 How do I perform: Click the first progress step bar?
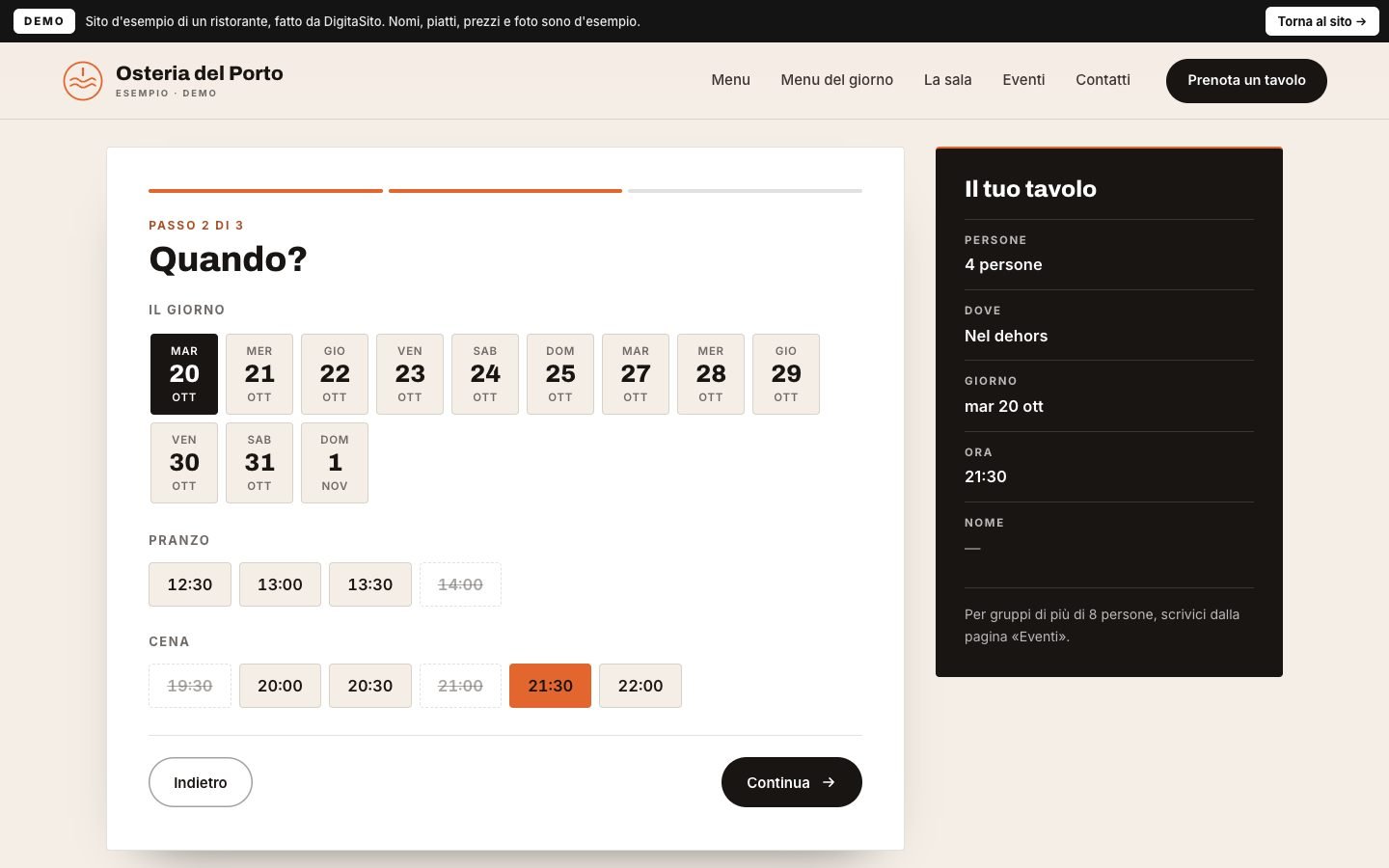point(265,191)
